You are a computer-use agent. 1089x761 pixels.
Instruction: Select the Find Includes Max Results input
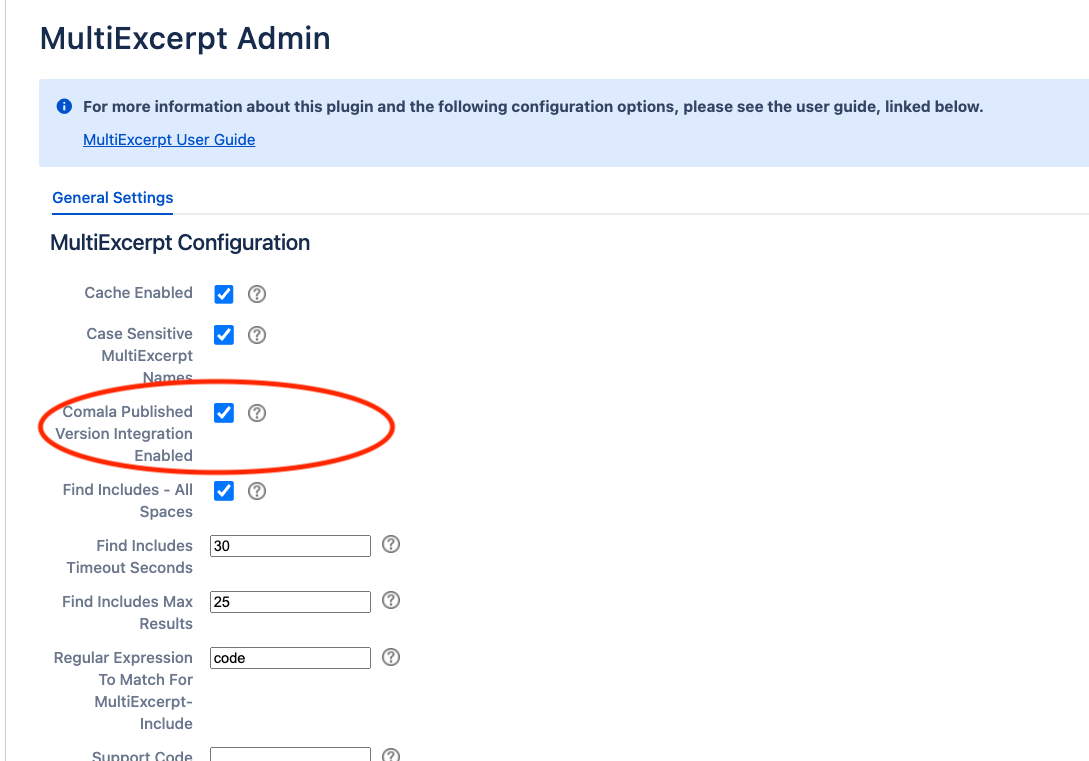click(x=289, y=601)
